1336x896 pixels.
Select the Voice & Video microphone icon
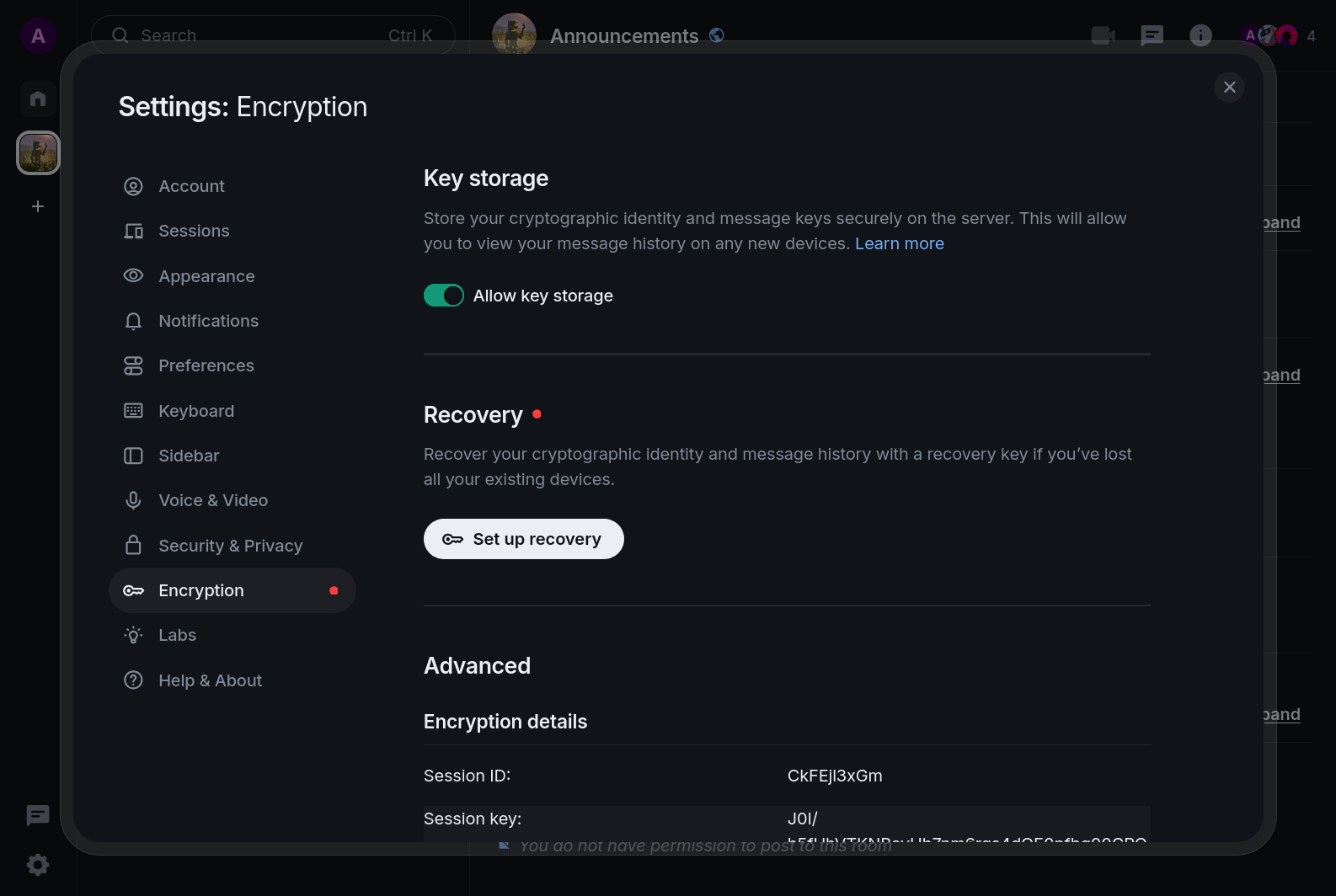(x=133, y=500)
